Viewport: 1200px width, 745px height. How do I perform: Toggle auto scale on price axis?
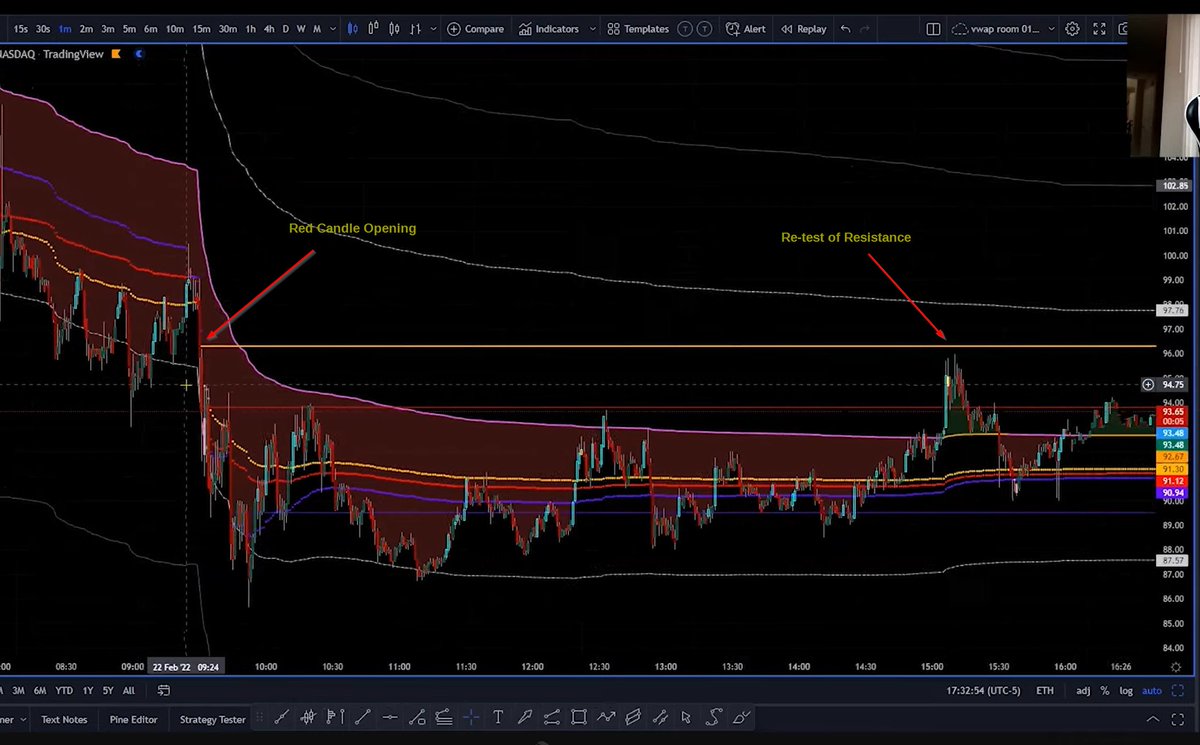[1151, 690]
